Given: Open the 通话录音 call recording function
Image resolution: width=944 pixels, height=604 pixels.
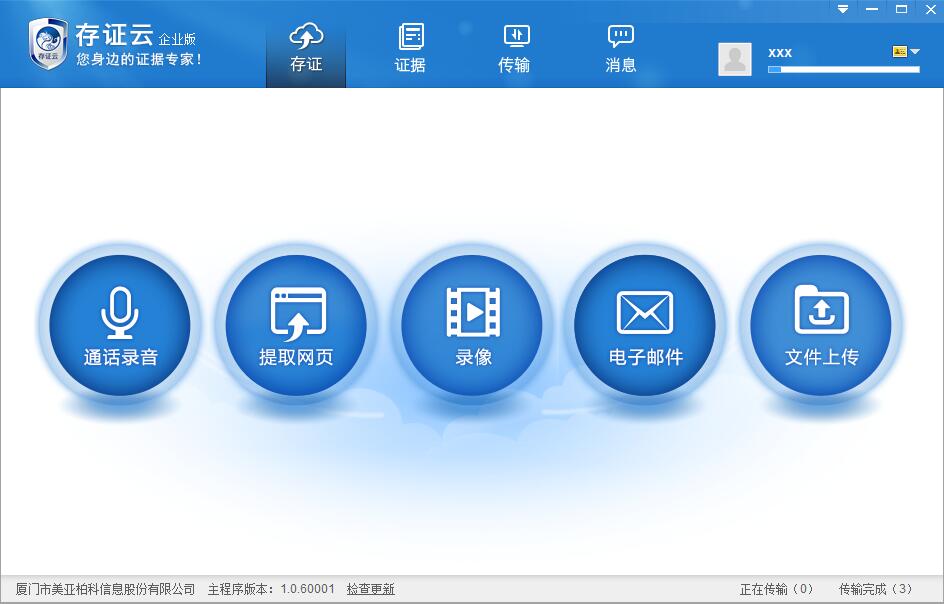Looking at the screenshot, I should point(120,326).
